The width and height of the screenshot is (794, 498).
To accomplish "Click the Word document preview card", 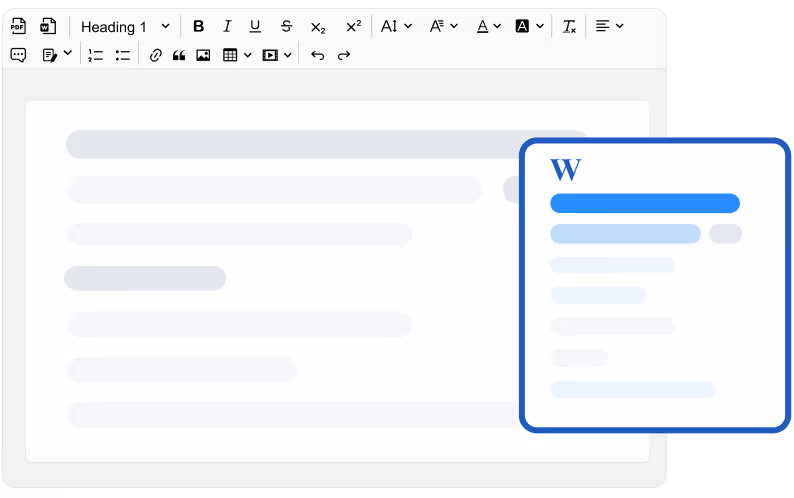I will (654, 285).
